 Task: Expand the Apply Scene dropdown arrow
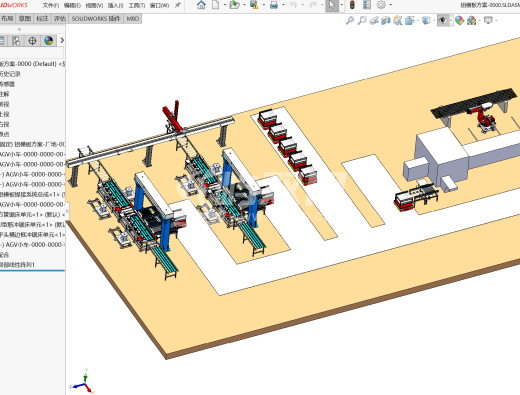point(480,21)
